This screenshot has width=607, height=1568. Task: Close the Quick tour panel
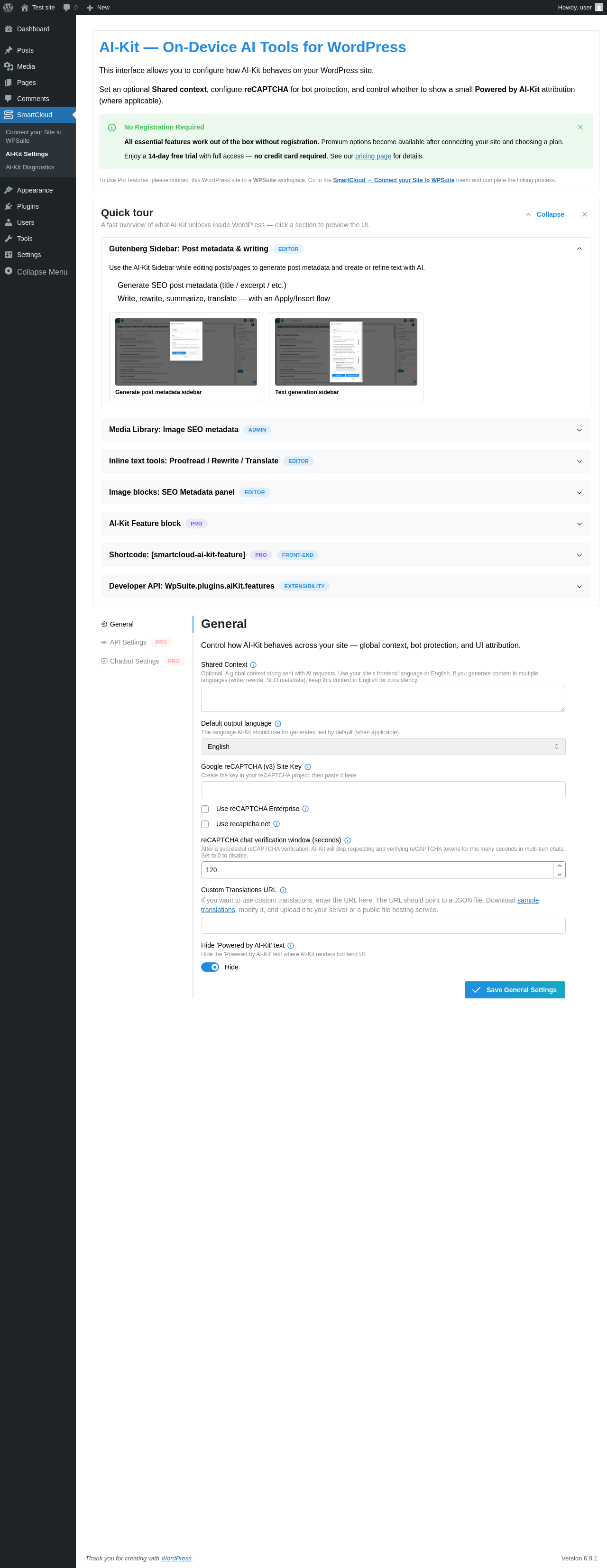(584, 214)
